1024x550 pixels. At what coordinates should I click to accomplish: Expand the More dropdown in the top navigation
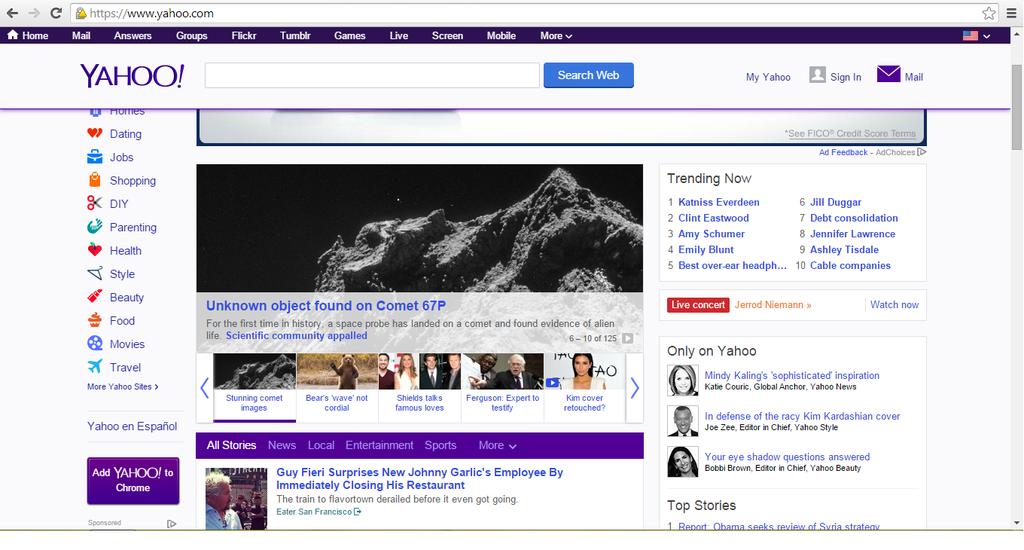coord(556,36)
